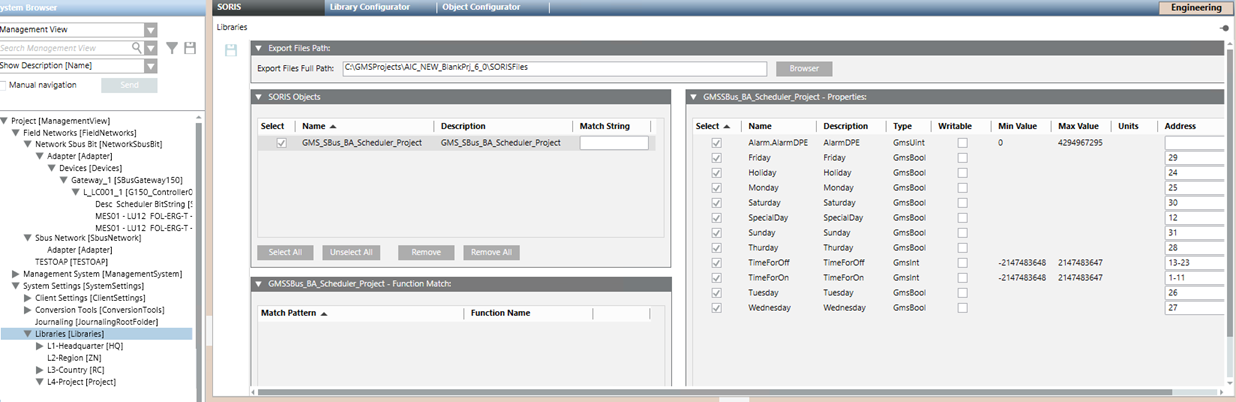The image size is (1236, 402).
Task: Expand L1-Headquarter [HQ] tree node
Action: (40, 345)
